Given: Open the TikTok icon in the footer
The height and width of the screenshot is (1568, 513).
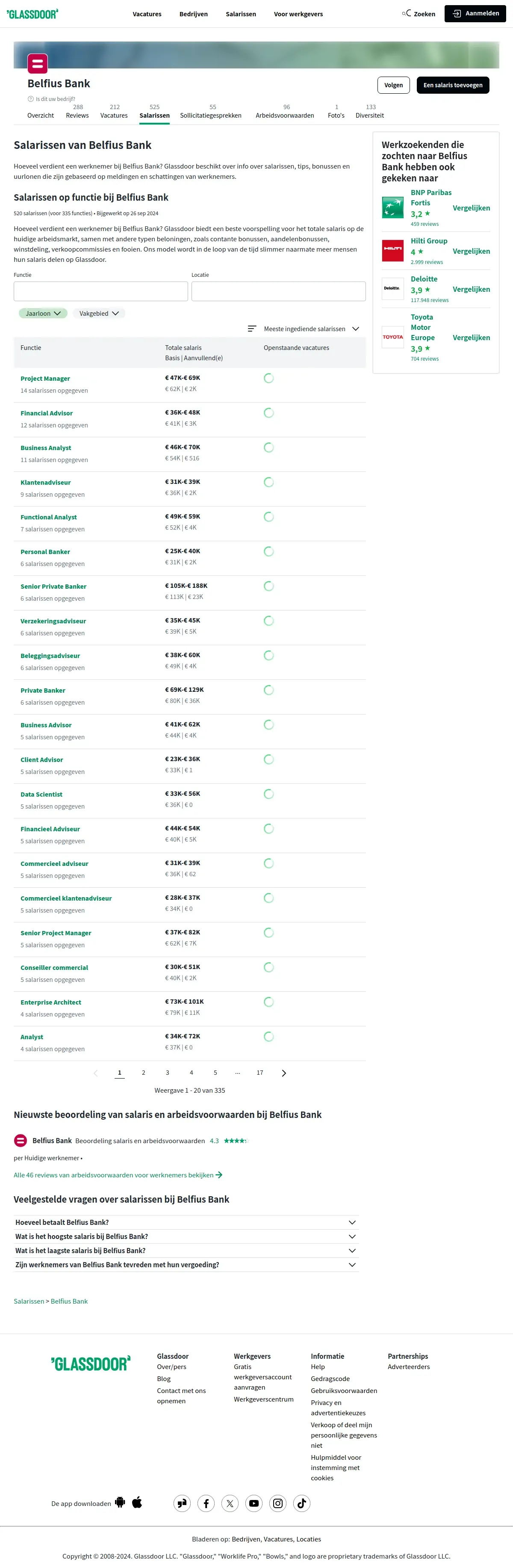Looking at the screenshot, I should [x=302, y=1503].
